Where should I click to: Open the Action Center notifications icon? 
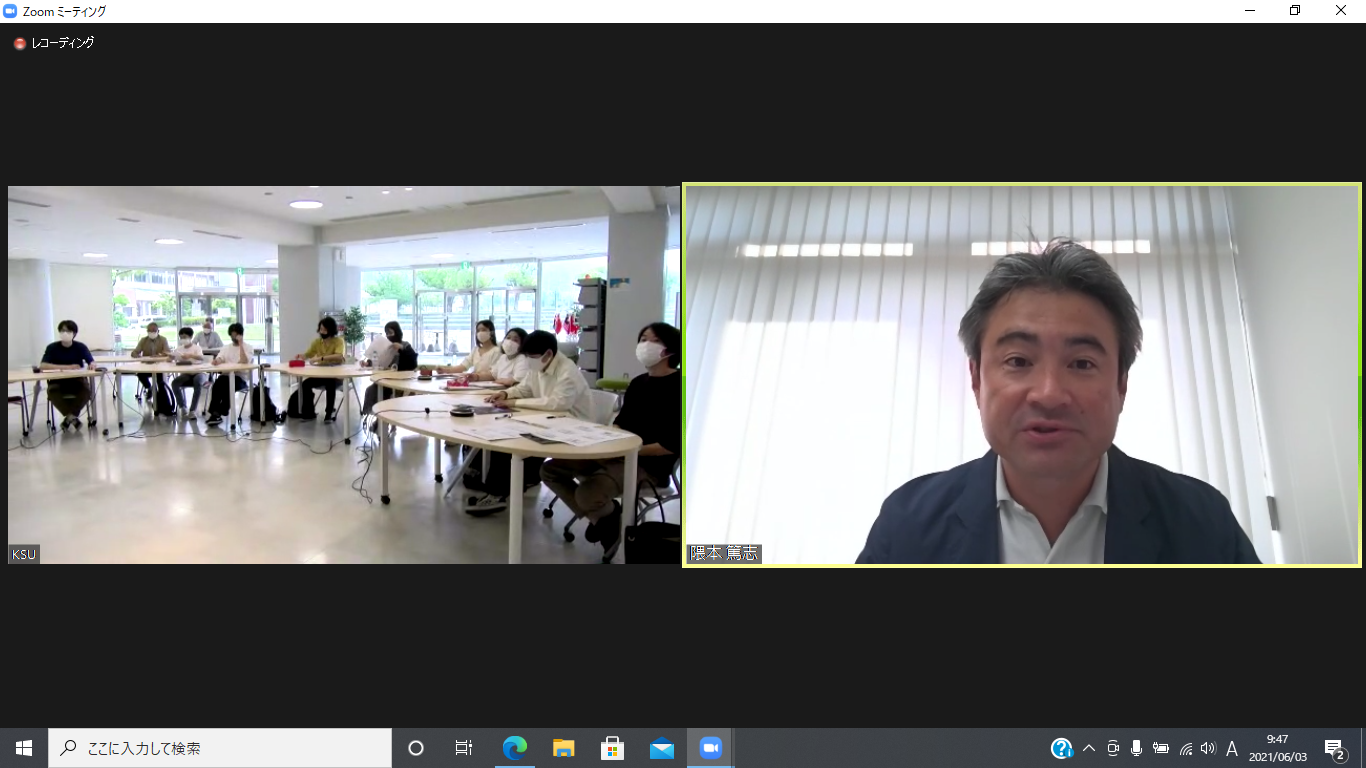(x=1334, y=748)
